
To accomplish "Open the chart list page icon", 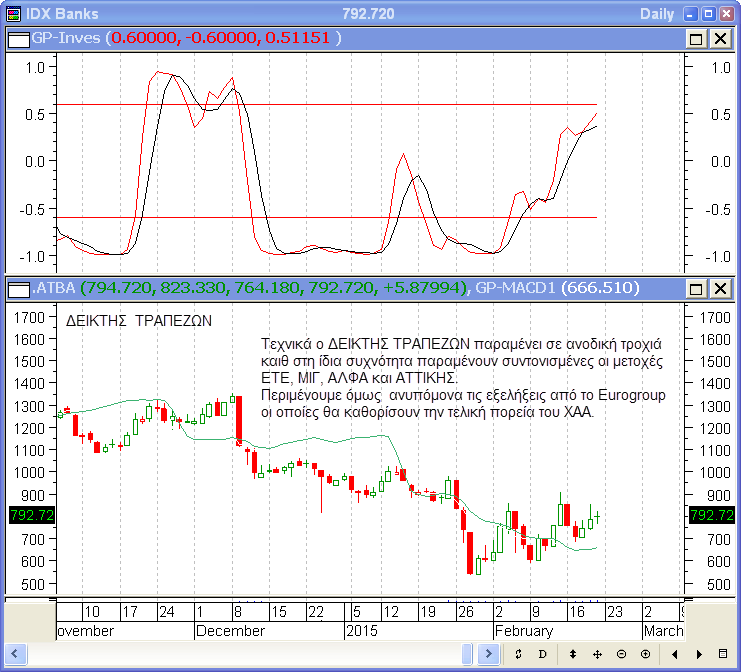I will click(723, 654).
